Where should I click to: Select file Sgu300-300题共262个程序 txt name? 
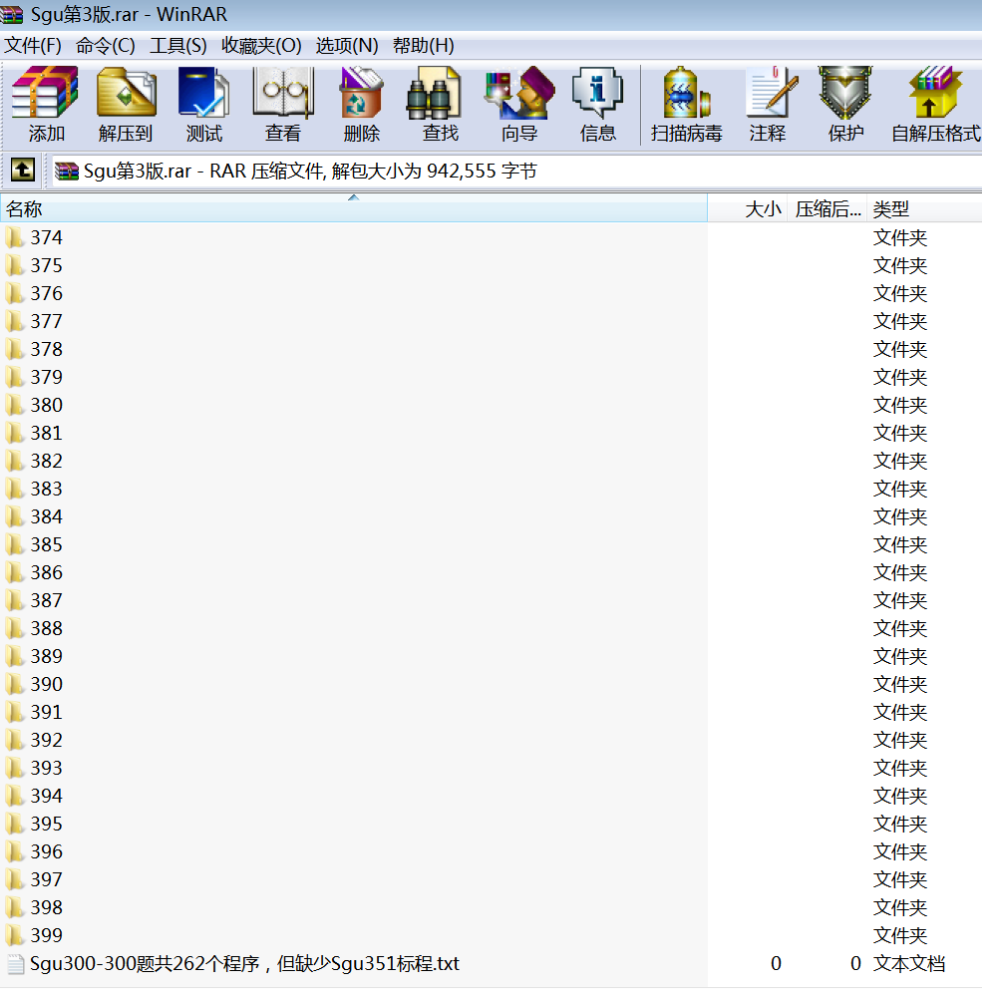click(x=245, y=964)
